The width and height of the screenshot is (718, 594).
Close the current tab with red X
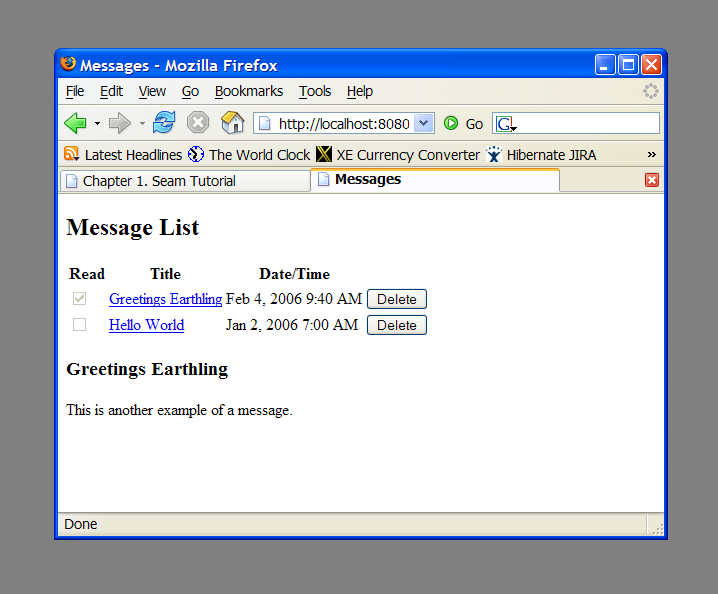[652, 180]
